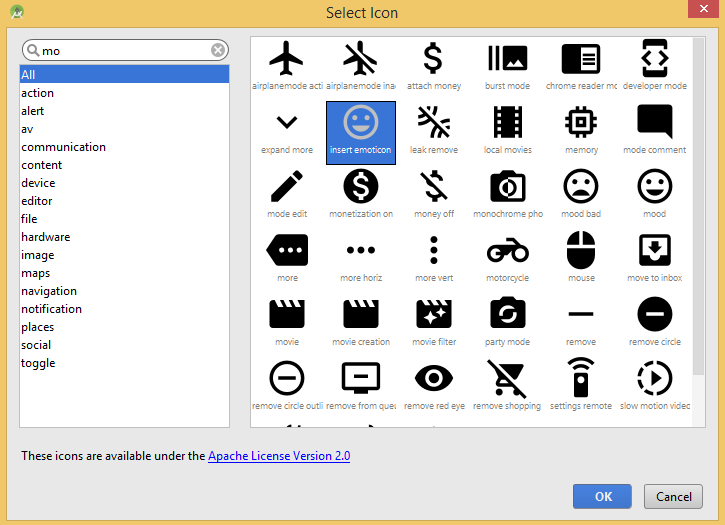The width and height of the screenshot is (725, 525).
Task: Choose the money off icon
Action: coord(434,186)
